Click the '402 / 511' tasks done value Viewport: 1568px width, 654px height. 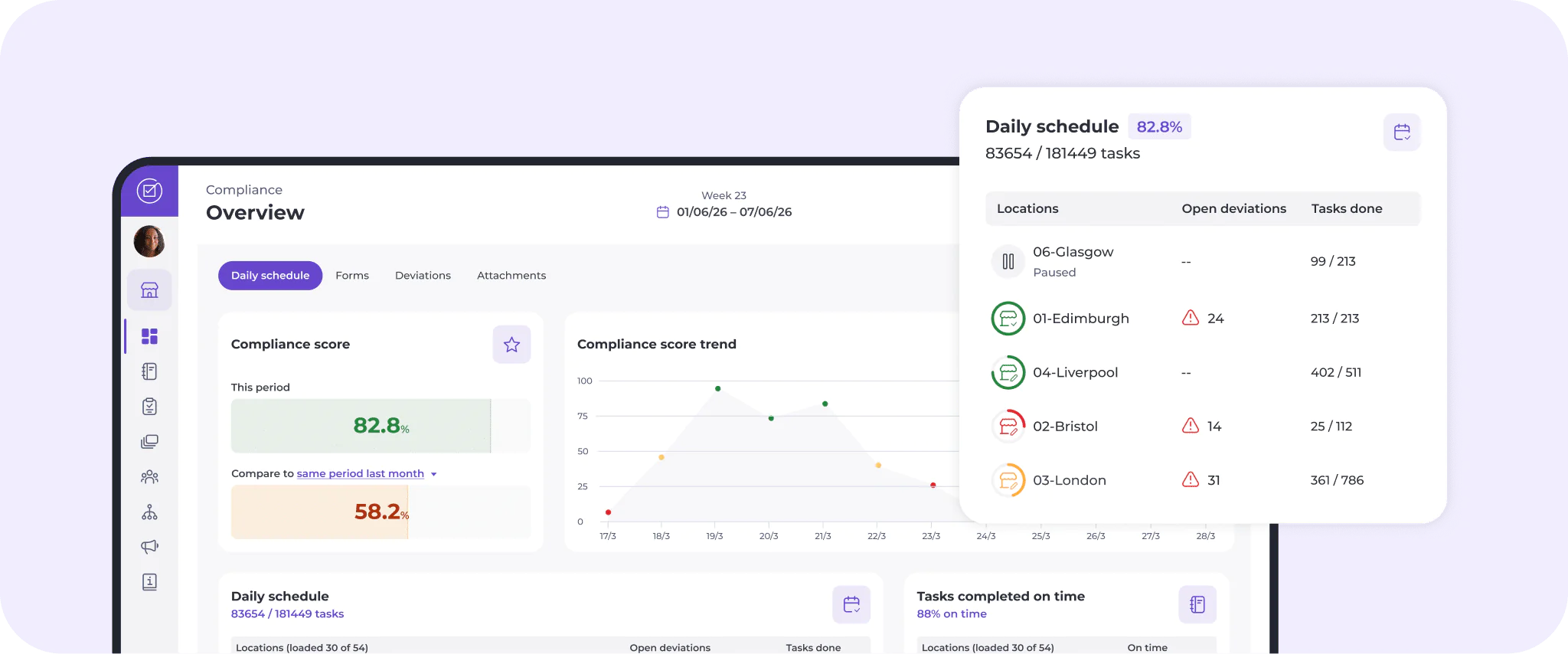1336,373
